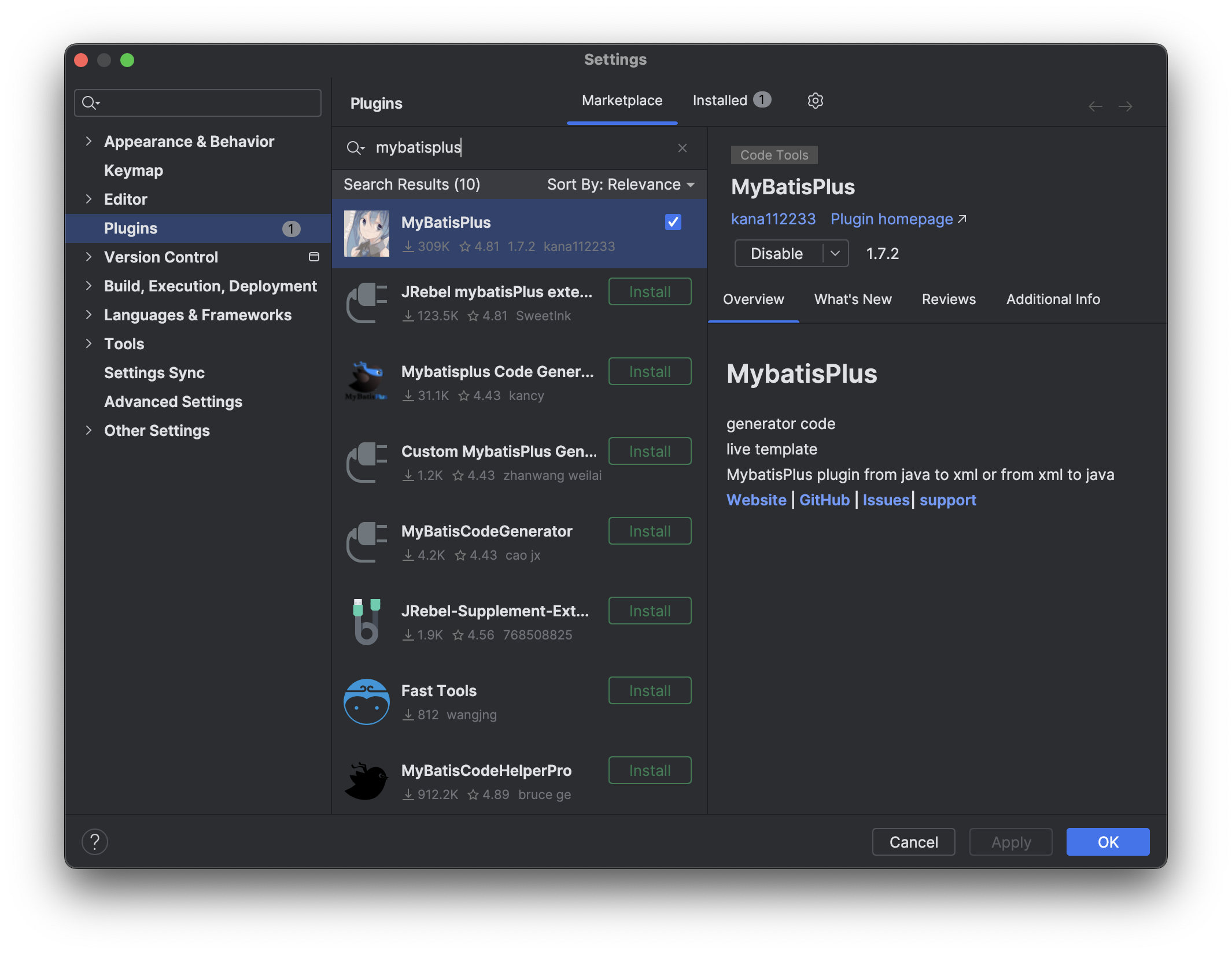Click the back navigation arrow
The height and width of the screenshot is (954, 1232).
1095,106
